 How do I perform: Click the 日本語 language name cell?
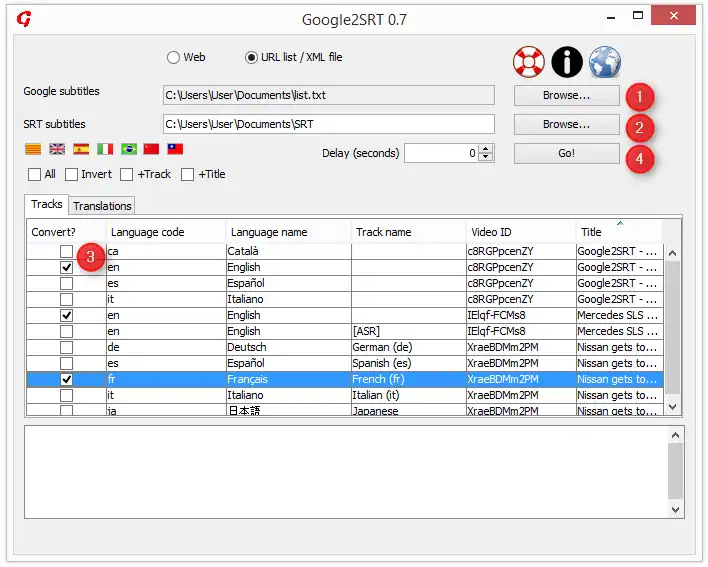(289, 410)
